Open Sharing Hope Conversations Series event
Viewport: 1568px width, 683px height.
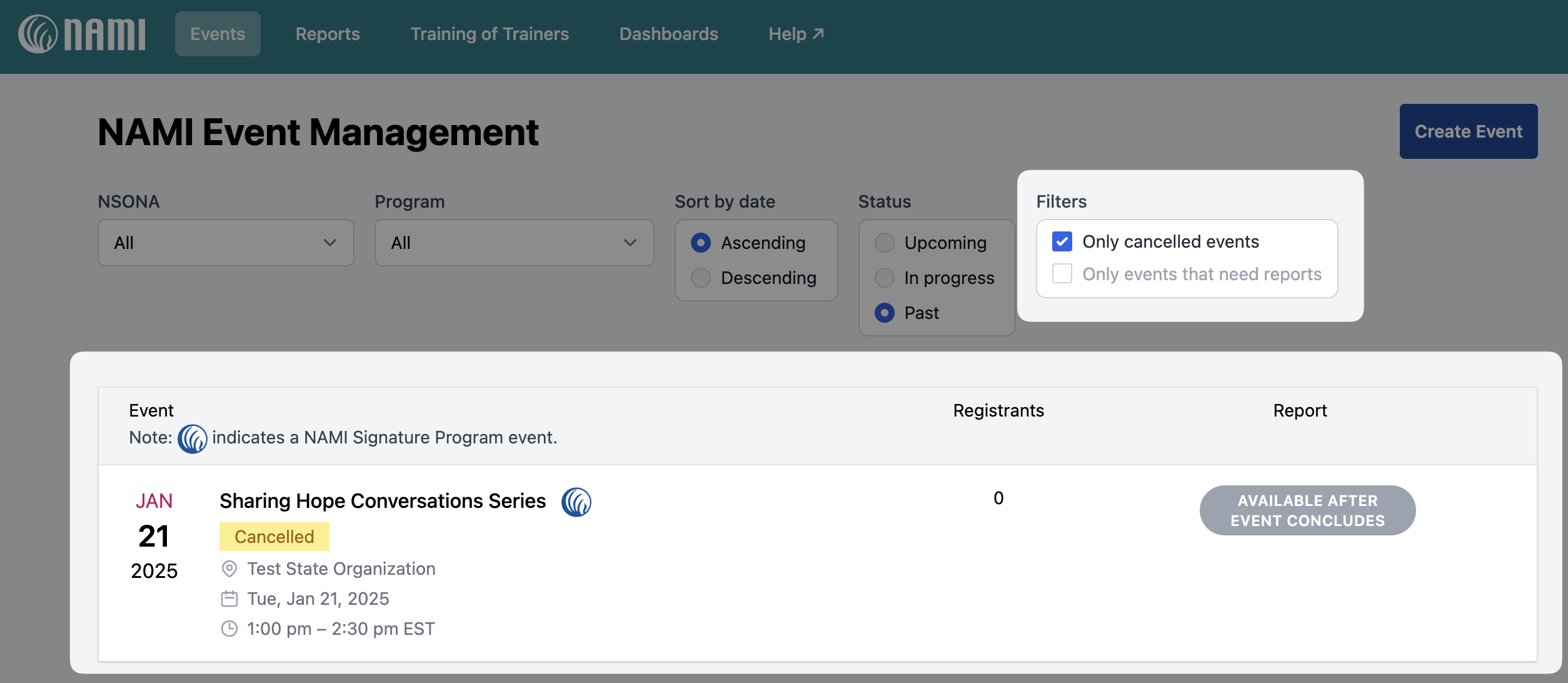[x=383, y=501]
